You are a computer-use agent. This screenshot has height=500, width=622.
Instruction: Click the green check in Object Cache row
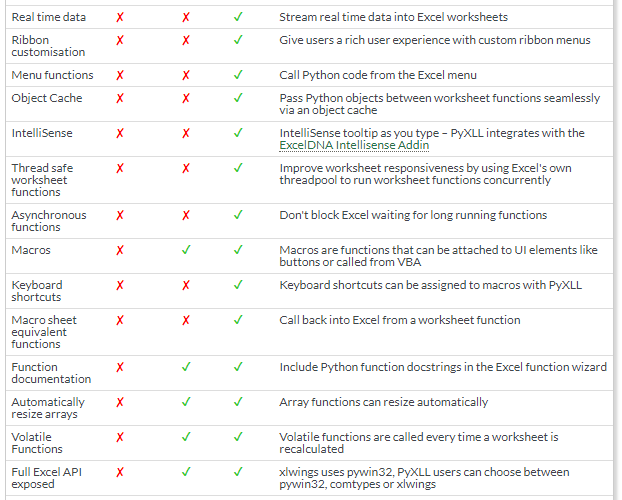[x=238, y=98]
